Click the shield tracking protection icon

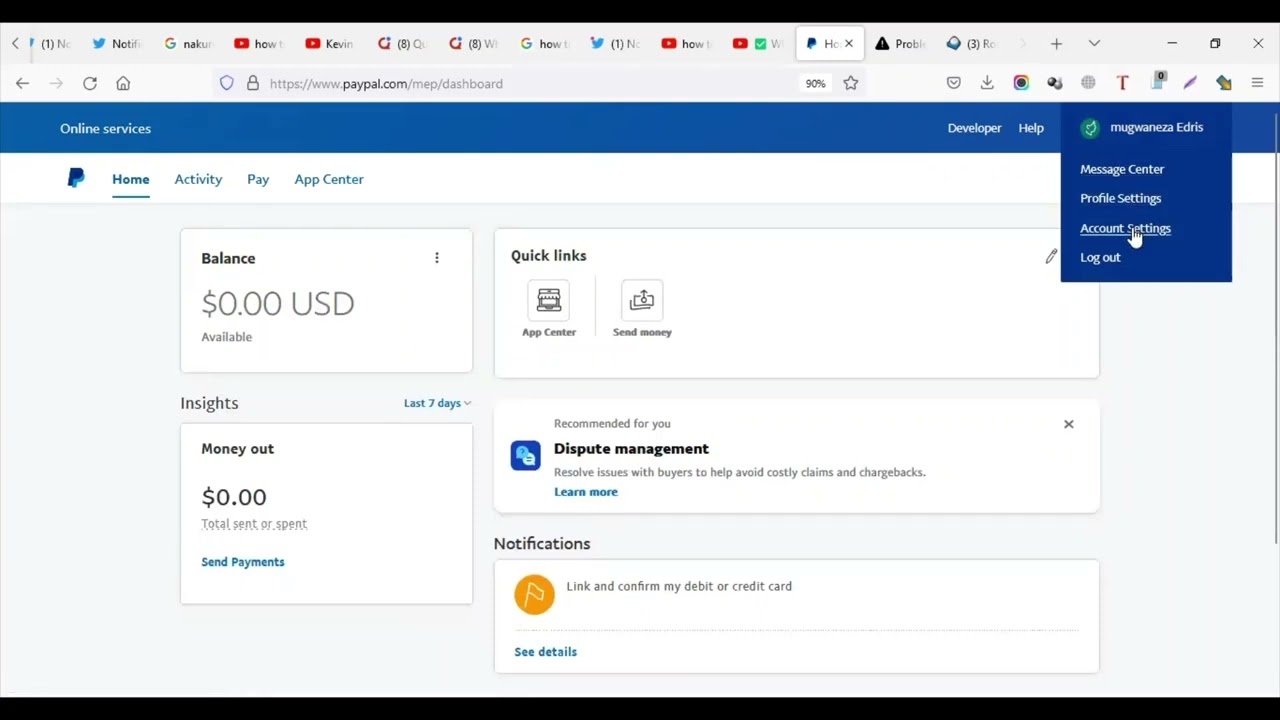click(x=227, y=83)
